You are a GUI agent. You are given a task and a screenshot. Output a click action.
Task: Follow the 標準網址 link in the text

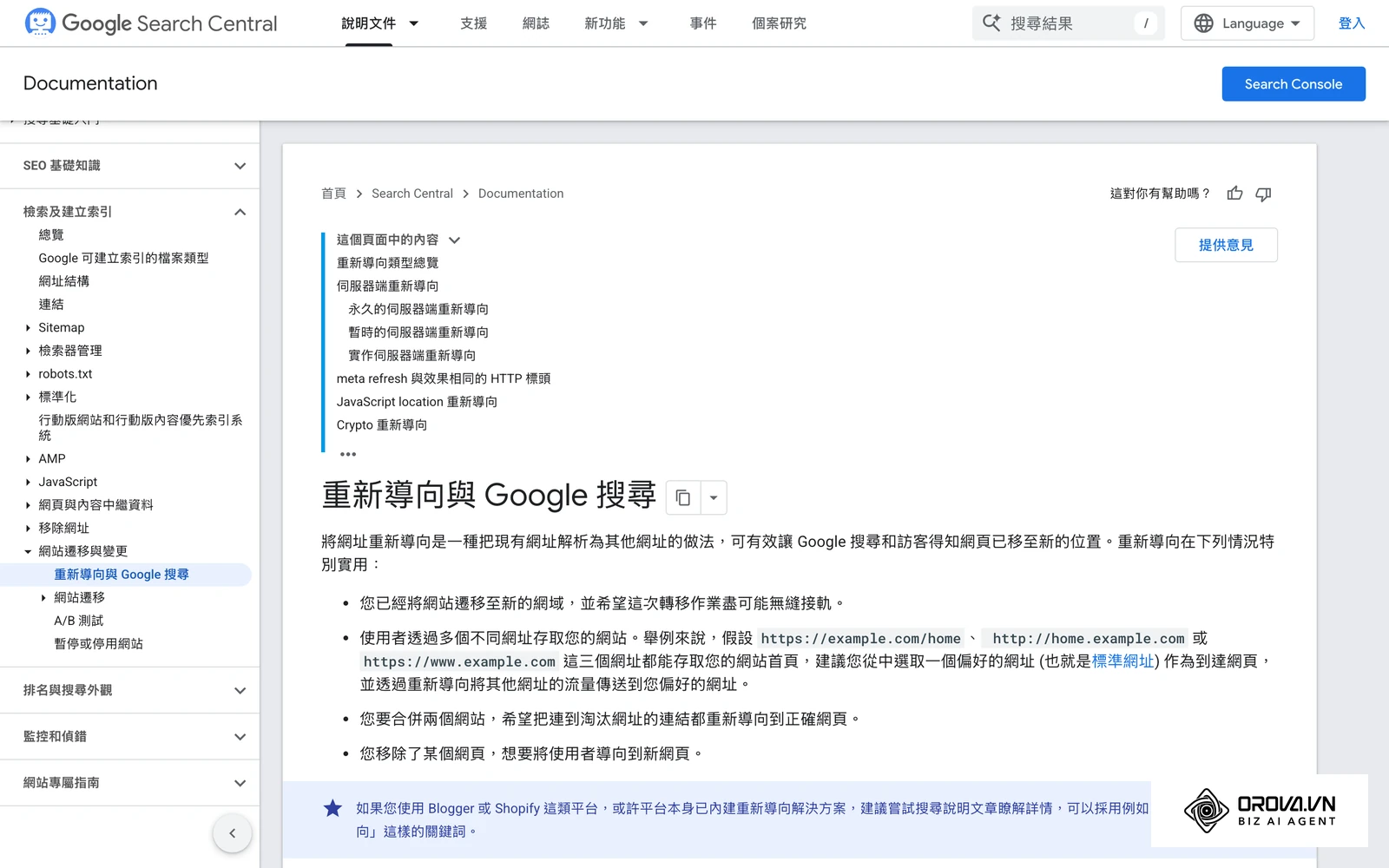point(1122,661)
